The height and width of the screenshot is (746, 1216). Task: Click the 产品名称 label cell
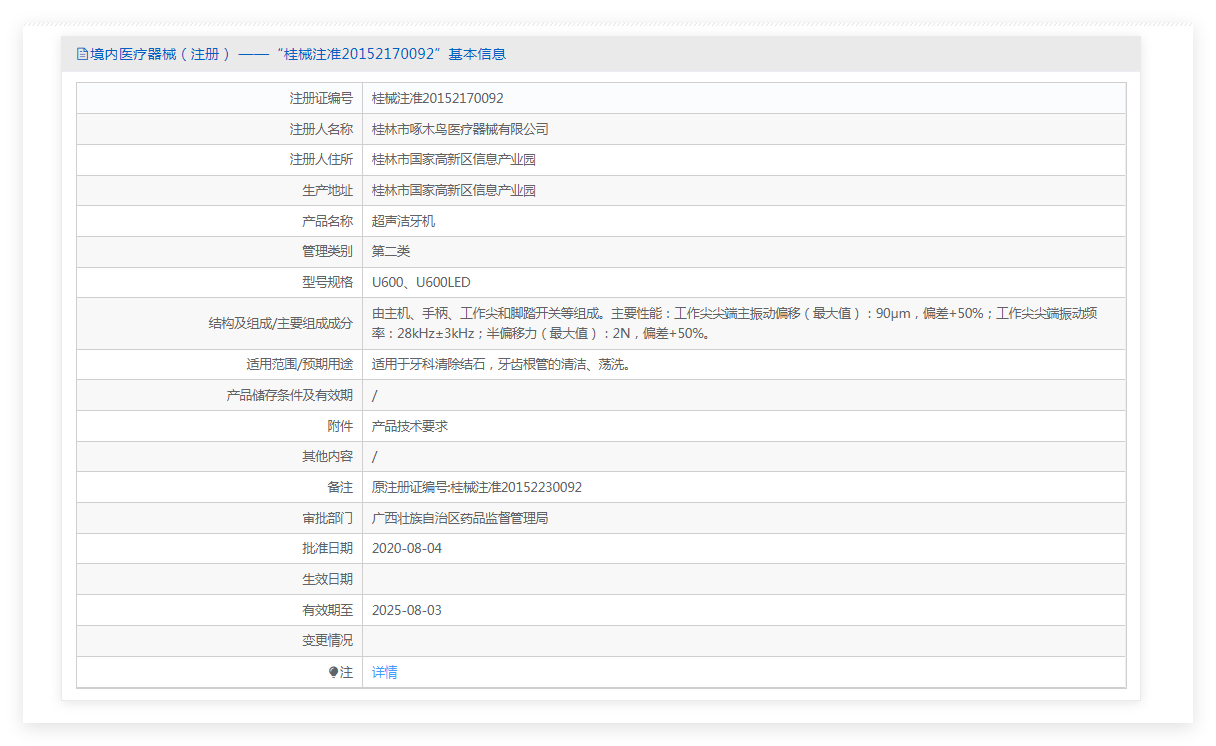tap(220, 221)
